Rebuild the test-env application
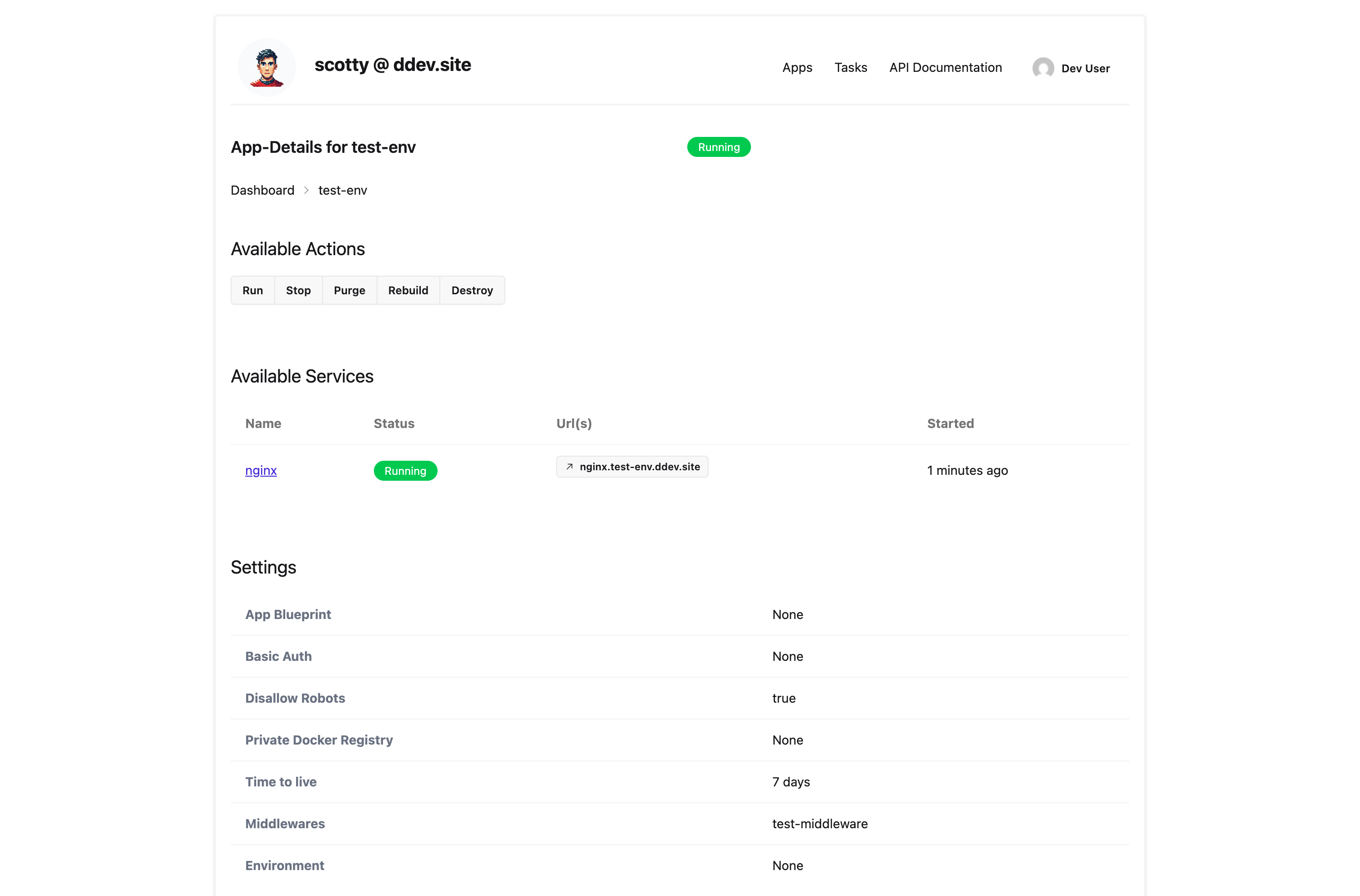Screen dimensions: 1360x896 point(408,290)
